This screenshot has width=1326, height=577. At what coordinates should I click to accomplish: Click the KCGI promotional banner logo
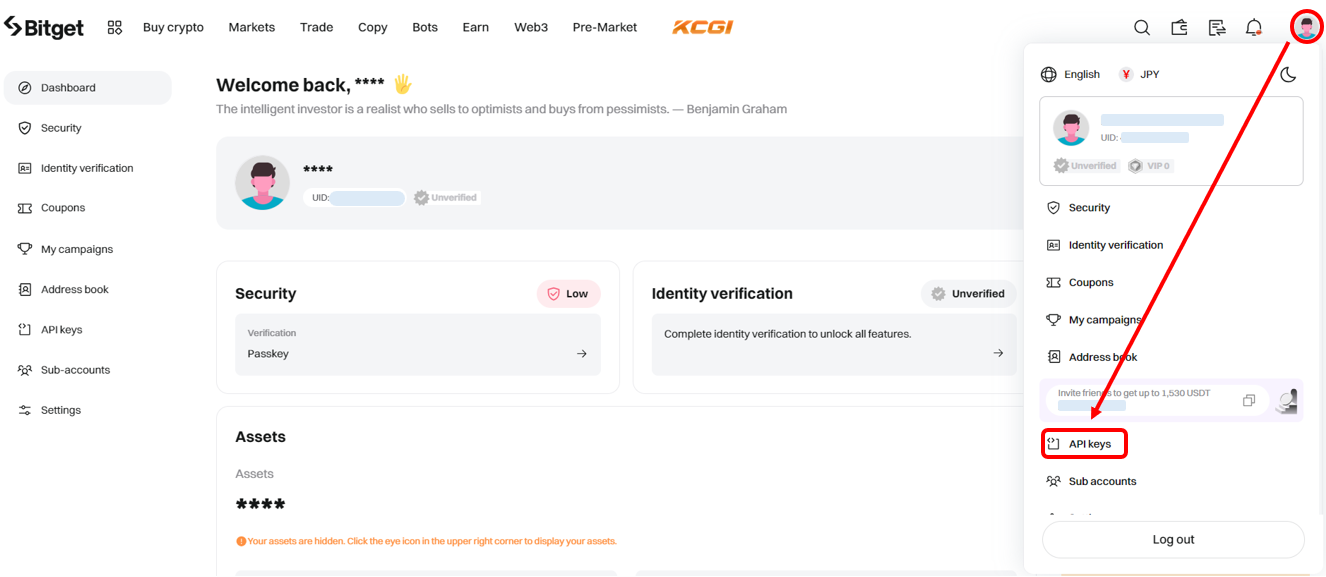(702, 28)
